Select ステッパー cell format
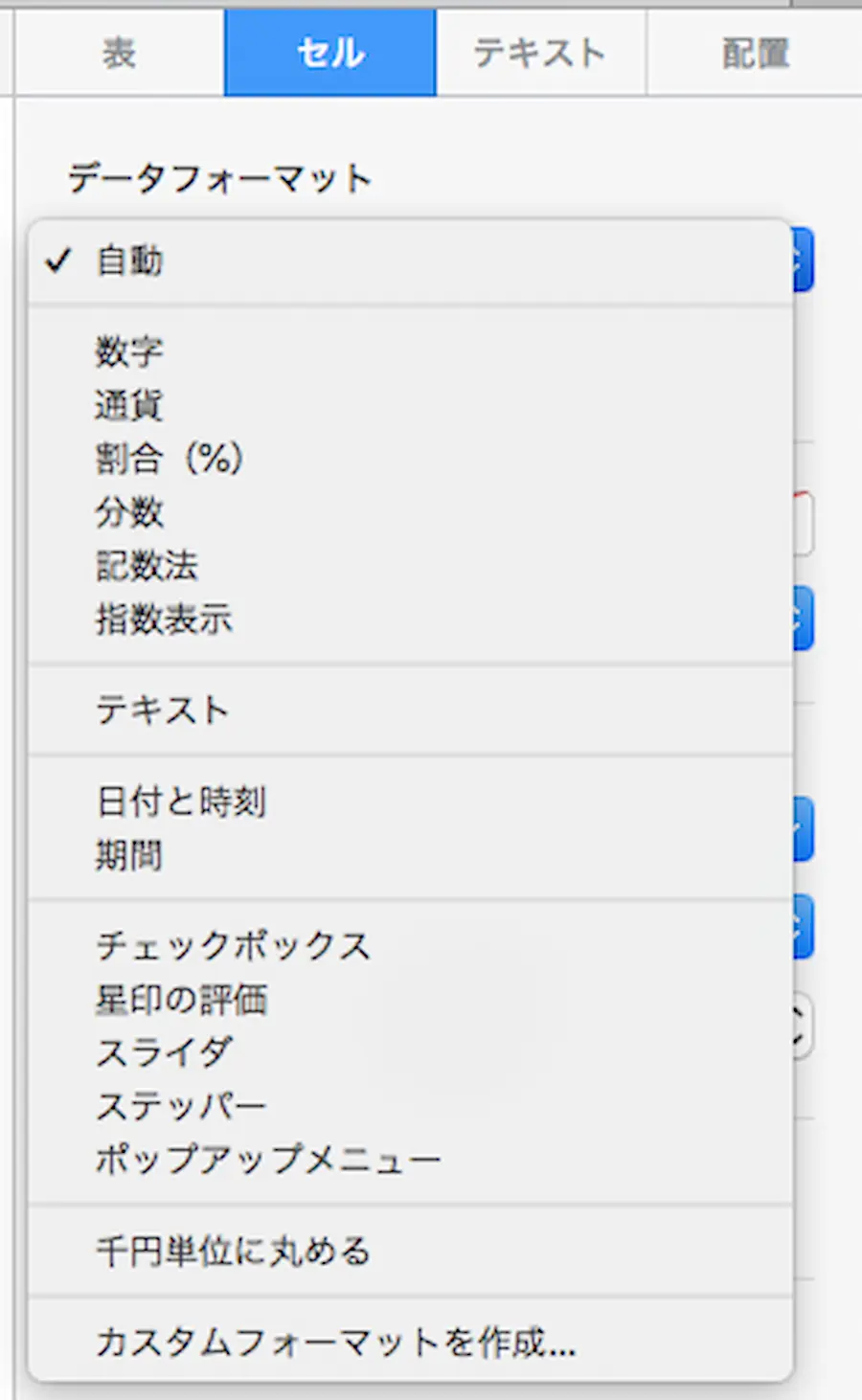 click(181, 1107)
